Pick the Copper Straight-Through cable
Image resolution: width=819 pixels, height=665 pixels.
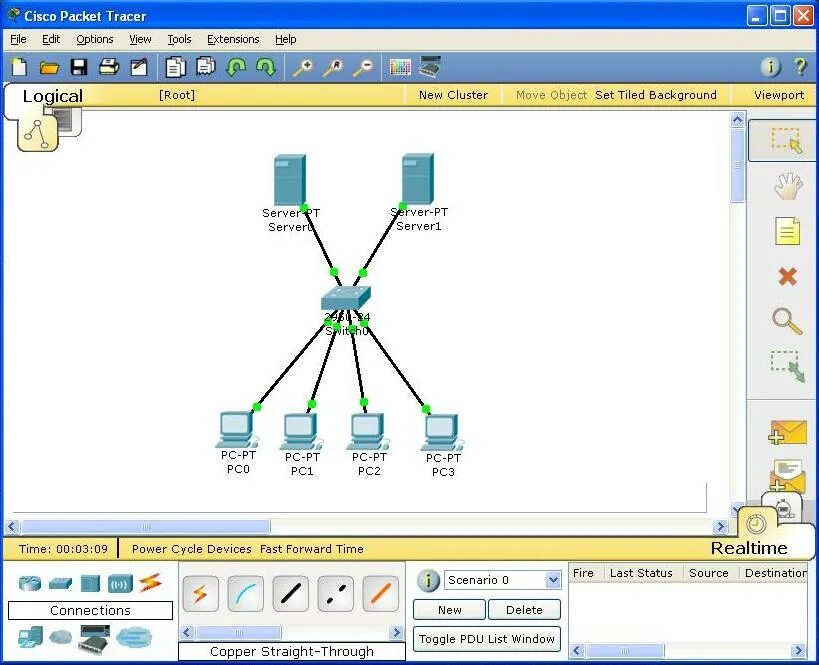pyautogui.click(x=291, y=593)
